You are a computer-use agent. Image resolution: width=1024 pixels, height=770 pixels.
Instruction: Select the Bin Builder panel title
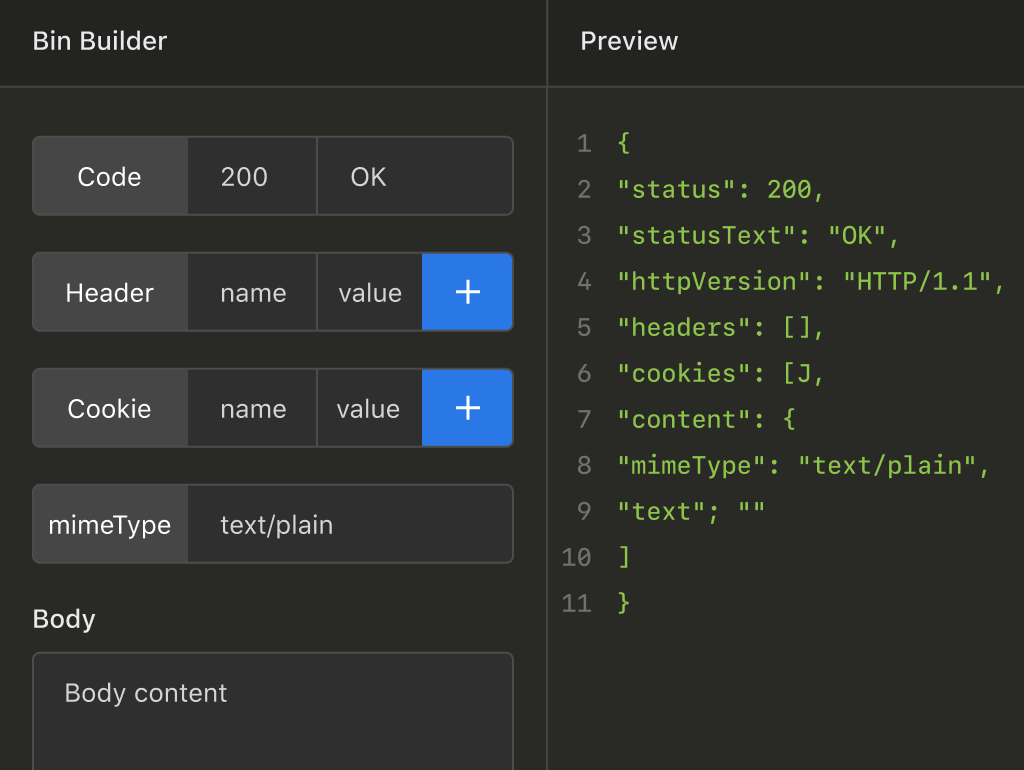(x=100, y=41)
